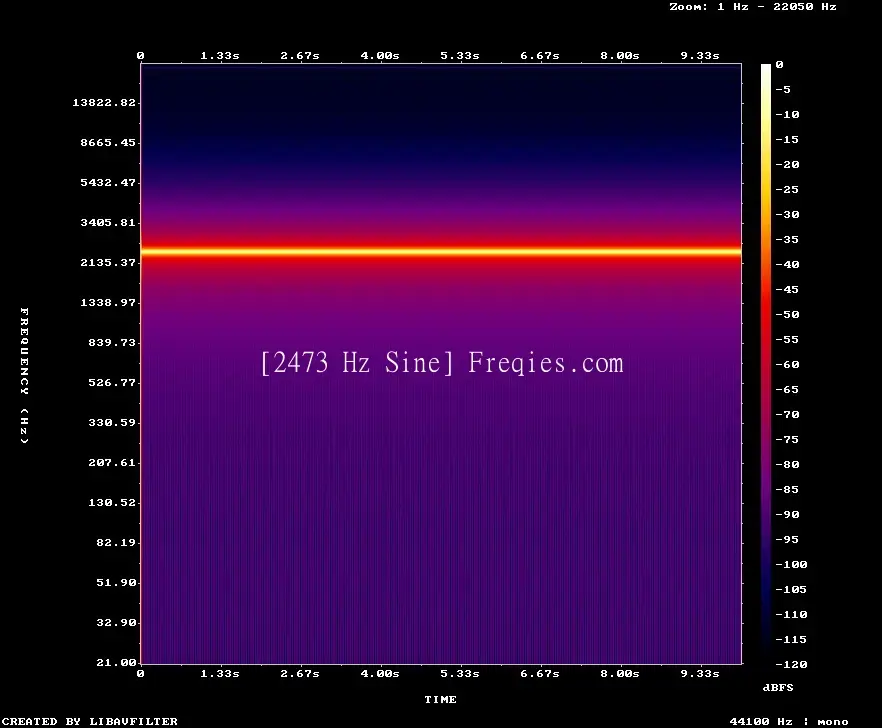
Task: Select the 839.73 frequency label
Action: [112, 342]
